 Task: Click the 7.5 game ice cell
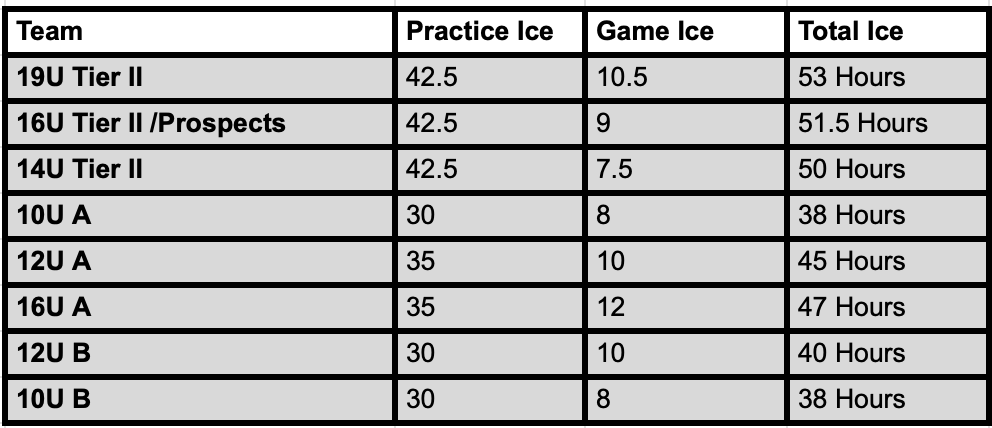coord(686,169)
